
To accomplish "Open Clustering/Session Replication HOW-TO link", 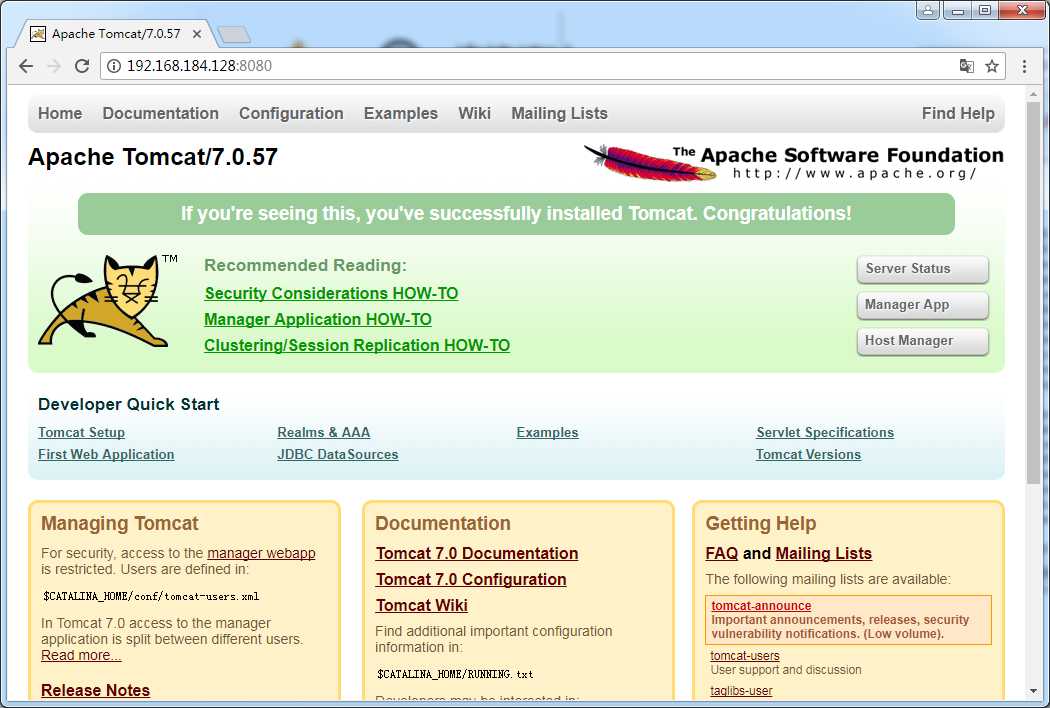I will (x=357, y=346).
